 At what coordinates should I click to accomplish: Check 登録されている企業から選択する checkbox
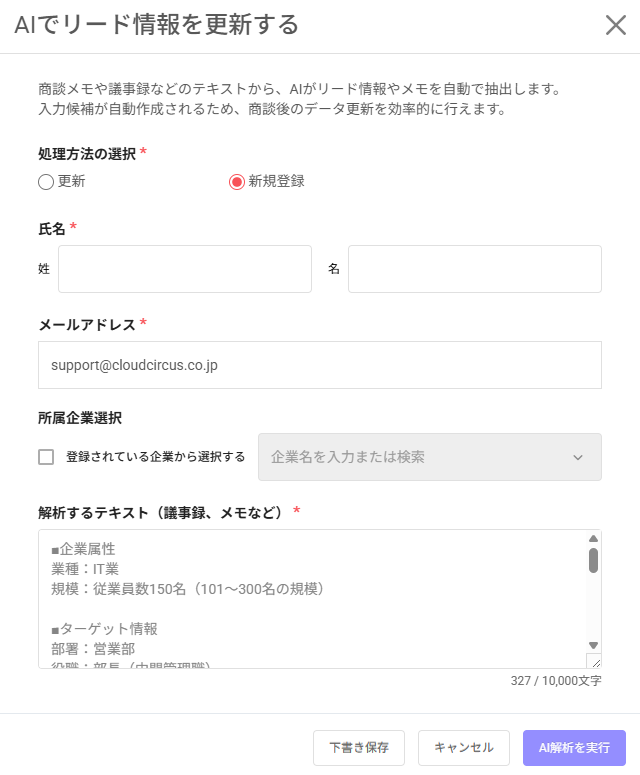click(46, 457)
